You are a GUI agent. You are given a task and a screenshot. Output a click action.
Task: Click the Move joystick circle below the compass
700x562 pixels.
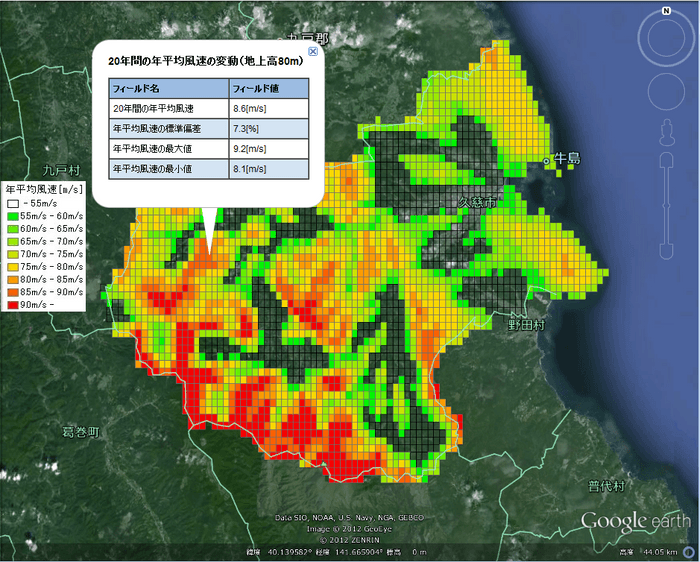click(x=666, y=92)
